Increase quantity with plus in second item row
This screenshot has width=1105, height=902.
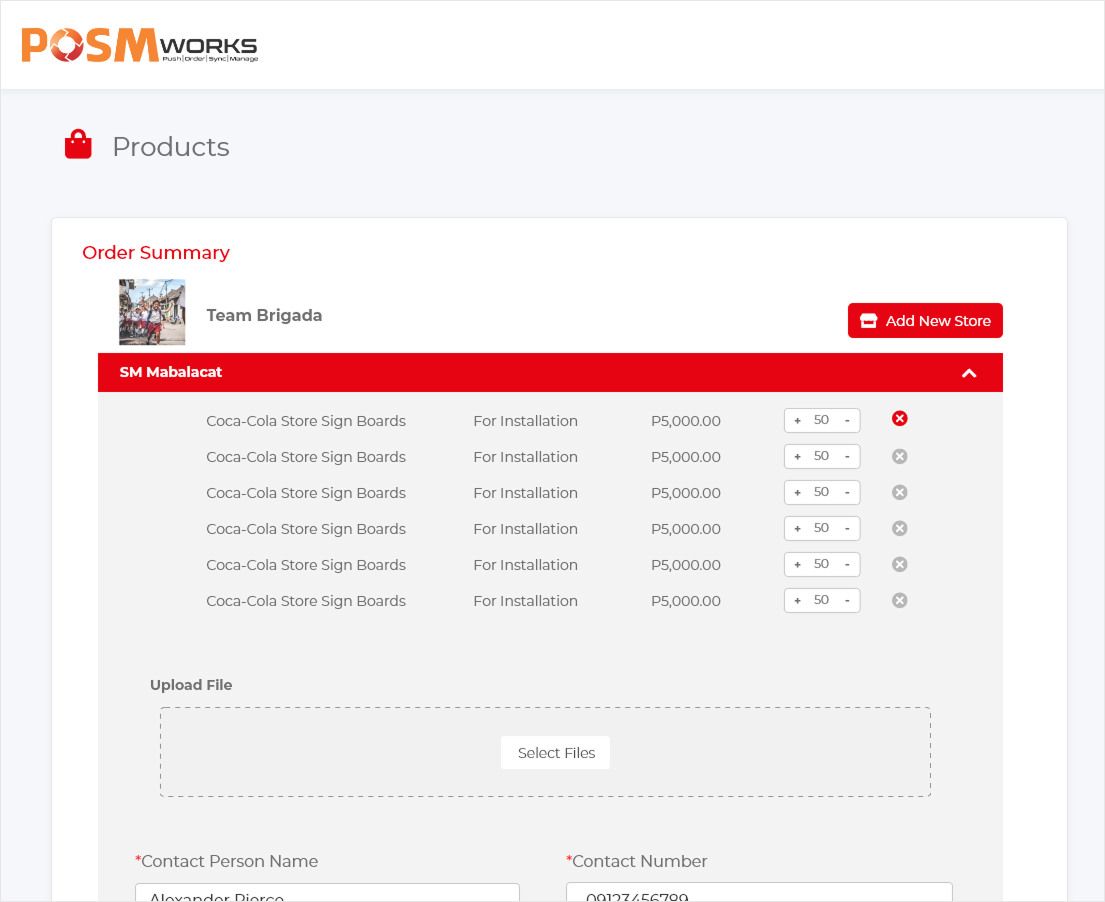(x=797, y=457)
